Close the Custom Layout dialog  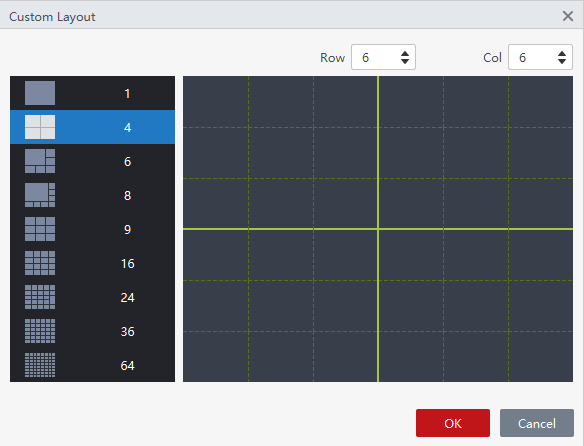(x=568, y=16)
